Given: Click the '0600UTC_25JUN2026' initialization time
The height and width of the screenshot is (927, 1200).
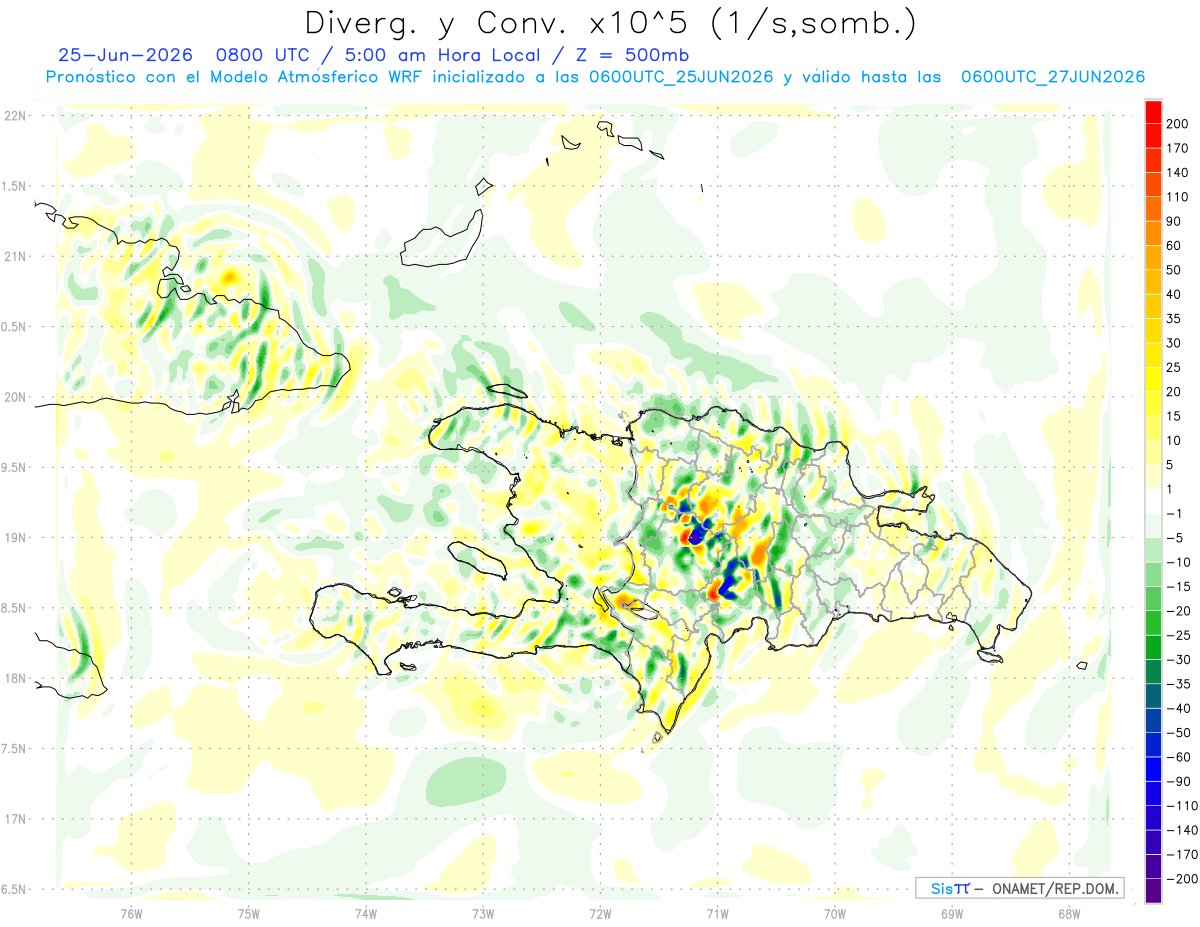Looking at the screenshot, I should pyautogui.click(x=681, y=77).
